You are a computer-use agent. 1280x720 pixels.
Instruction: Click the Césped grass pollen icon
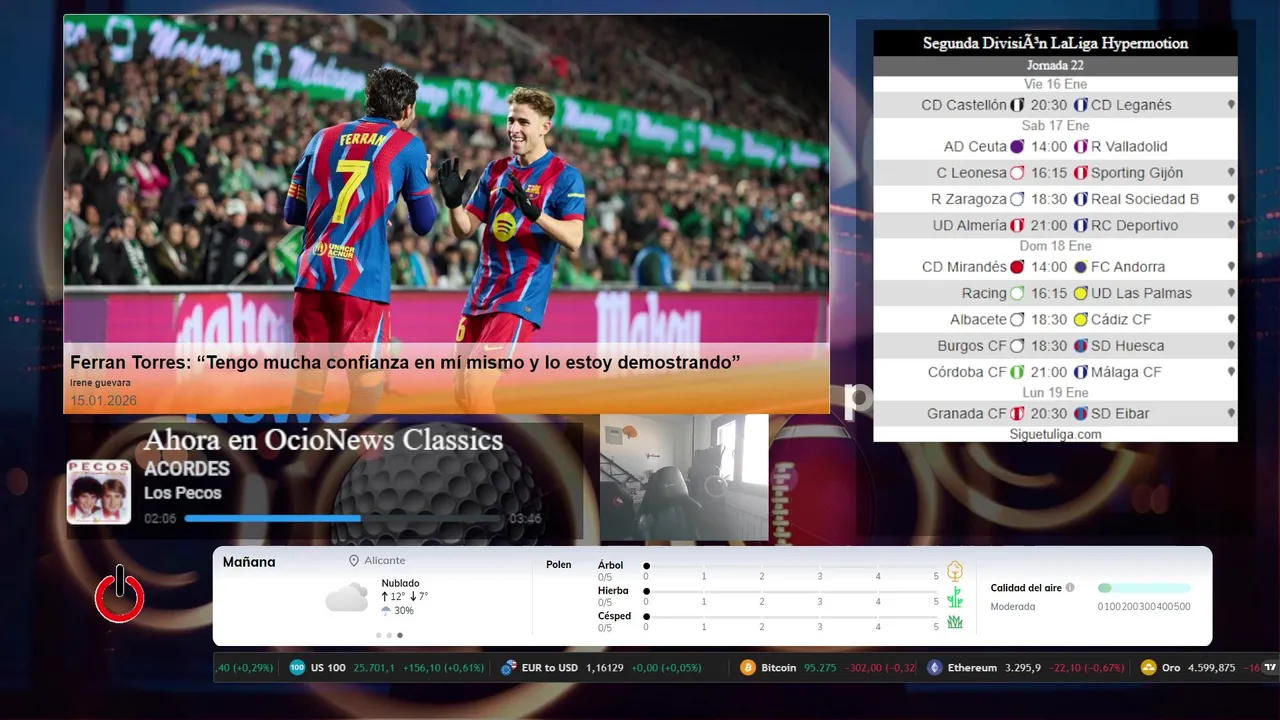tap(955, 622)
